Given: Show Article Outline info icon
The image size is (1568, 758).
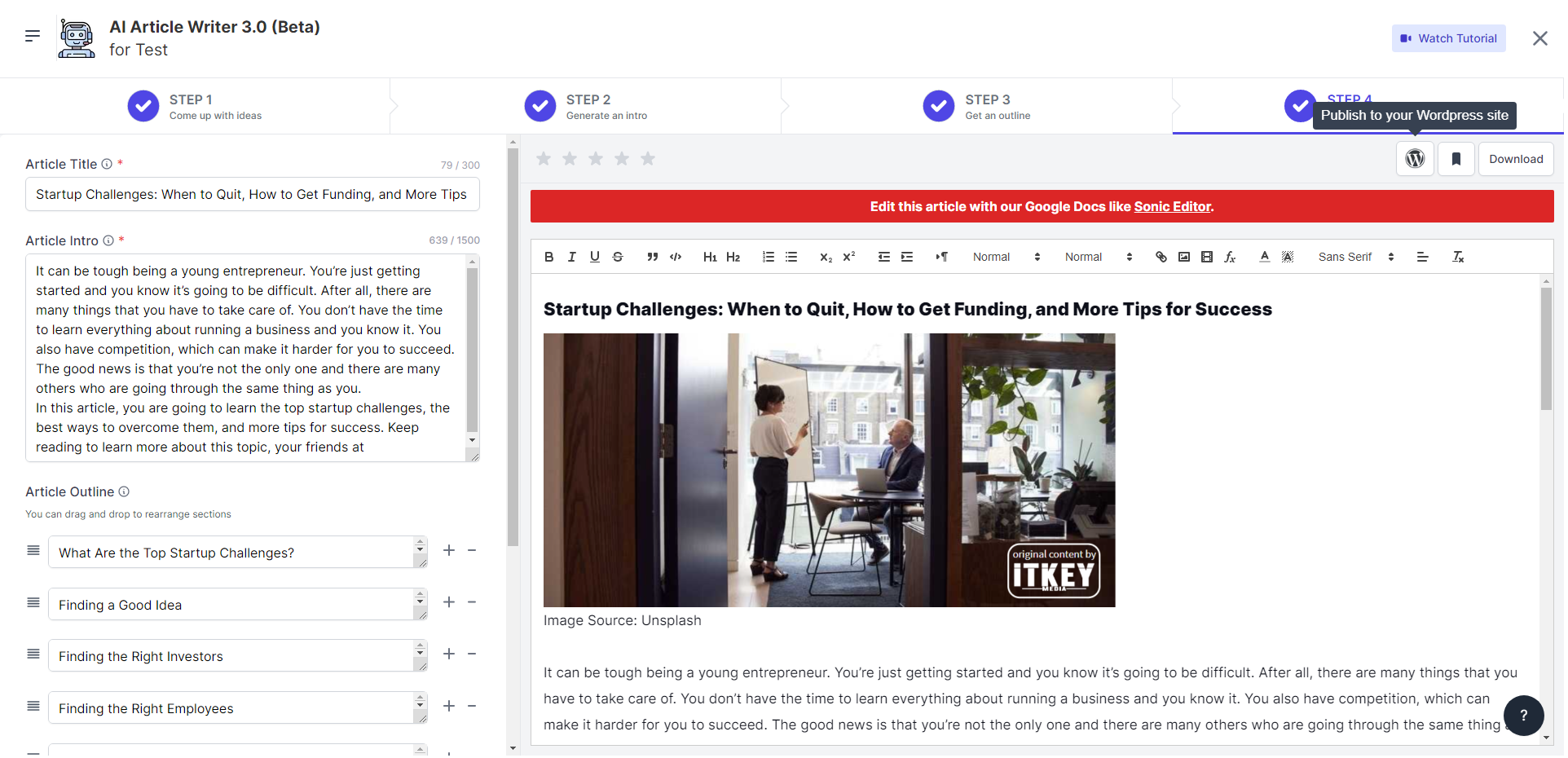Looking at the screenshot, I should [x=124, y=491].
